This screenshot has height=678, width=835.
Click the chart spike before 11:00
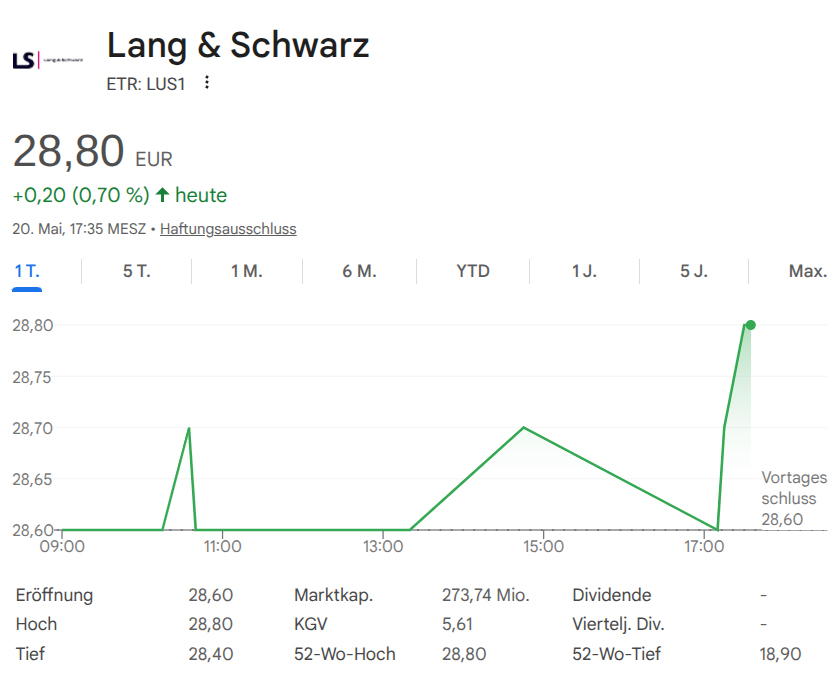tap(189, 428)
